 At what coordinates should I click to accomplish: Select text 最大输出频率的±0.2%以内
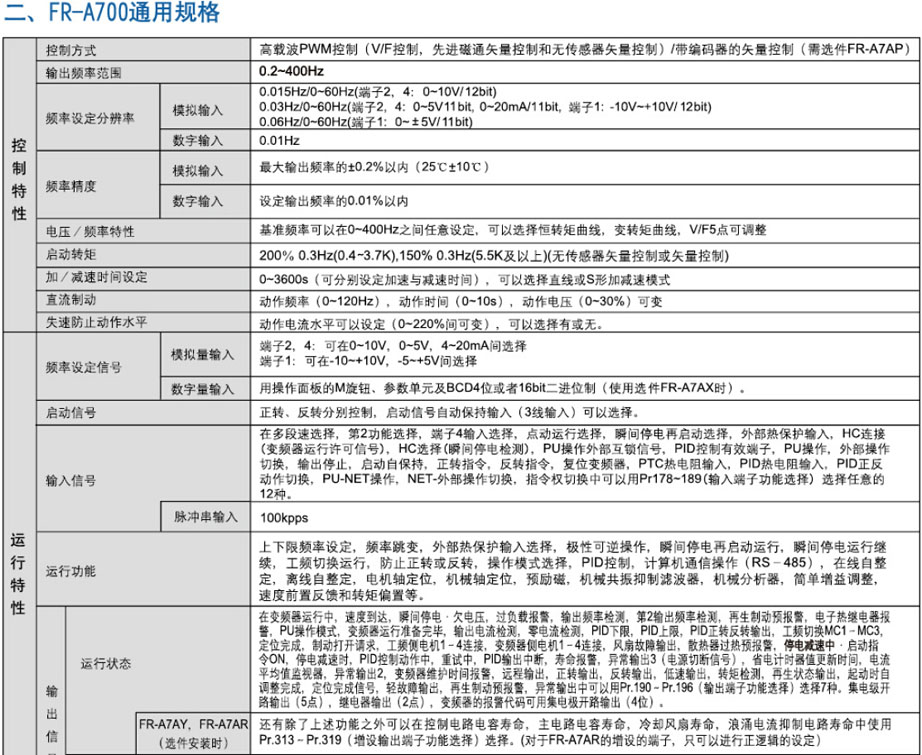pyautogui.click(x=334, y=167)
